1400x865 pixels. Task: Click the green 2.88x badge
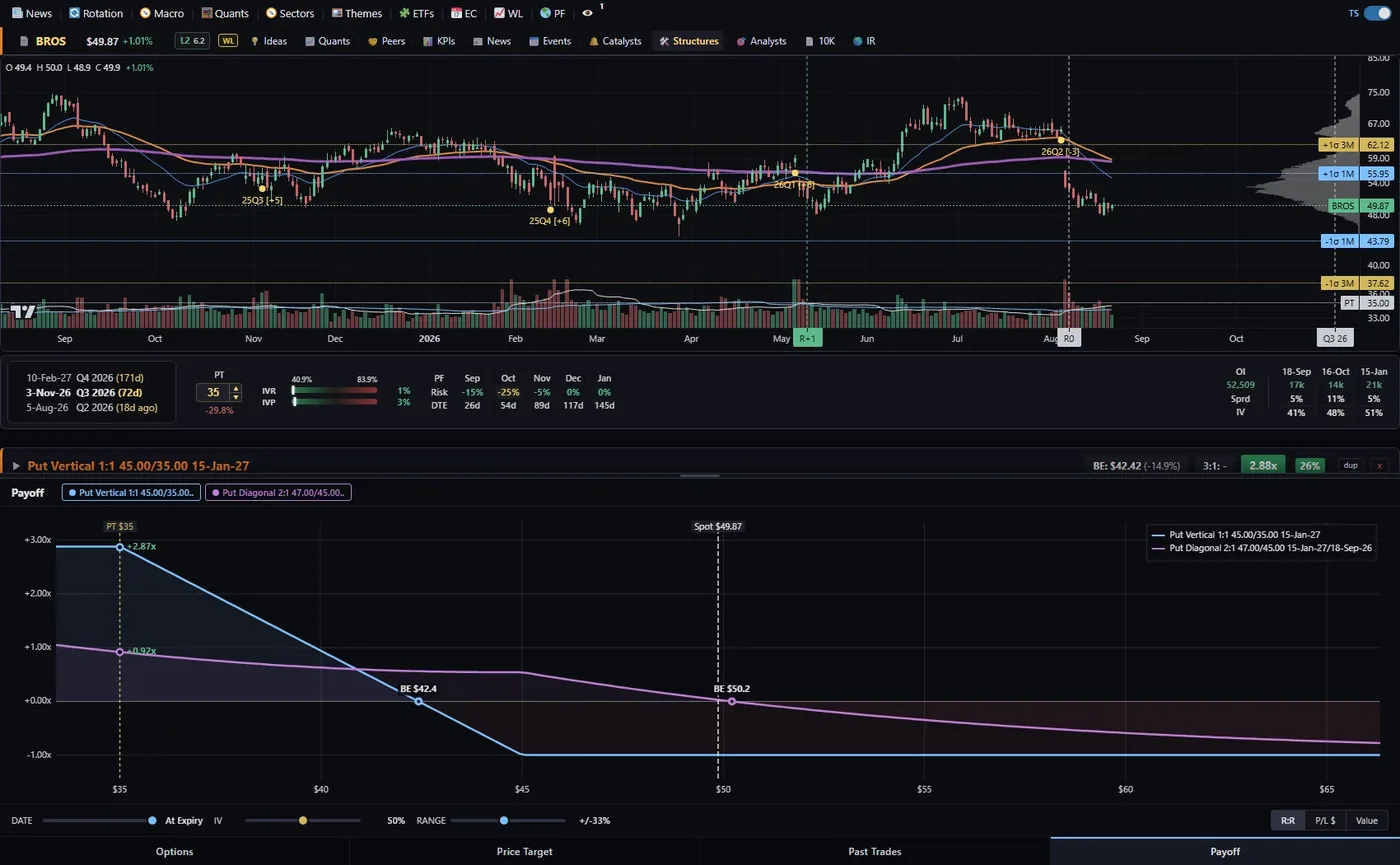tap(1263, 466)
